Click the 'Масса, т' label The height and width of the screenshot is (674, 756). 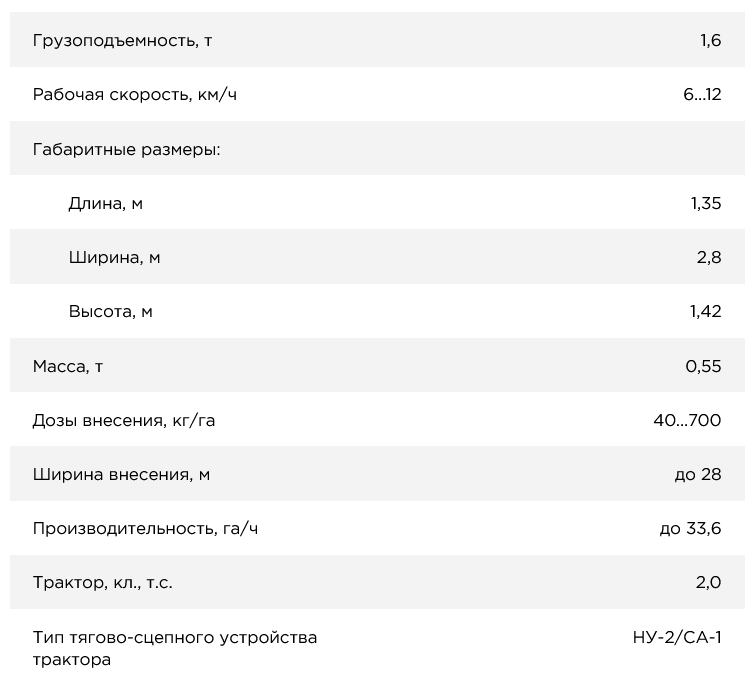coord(68,366)
